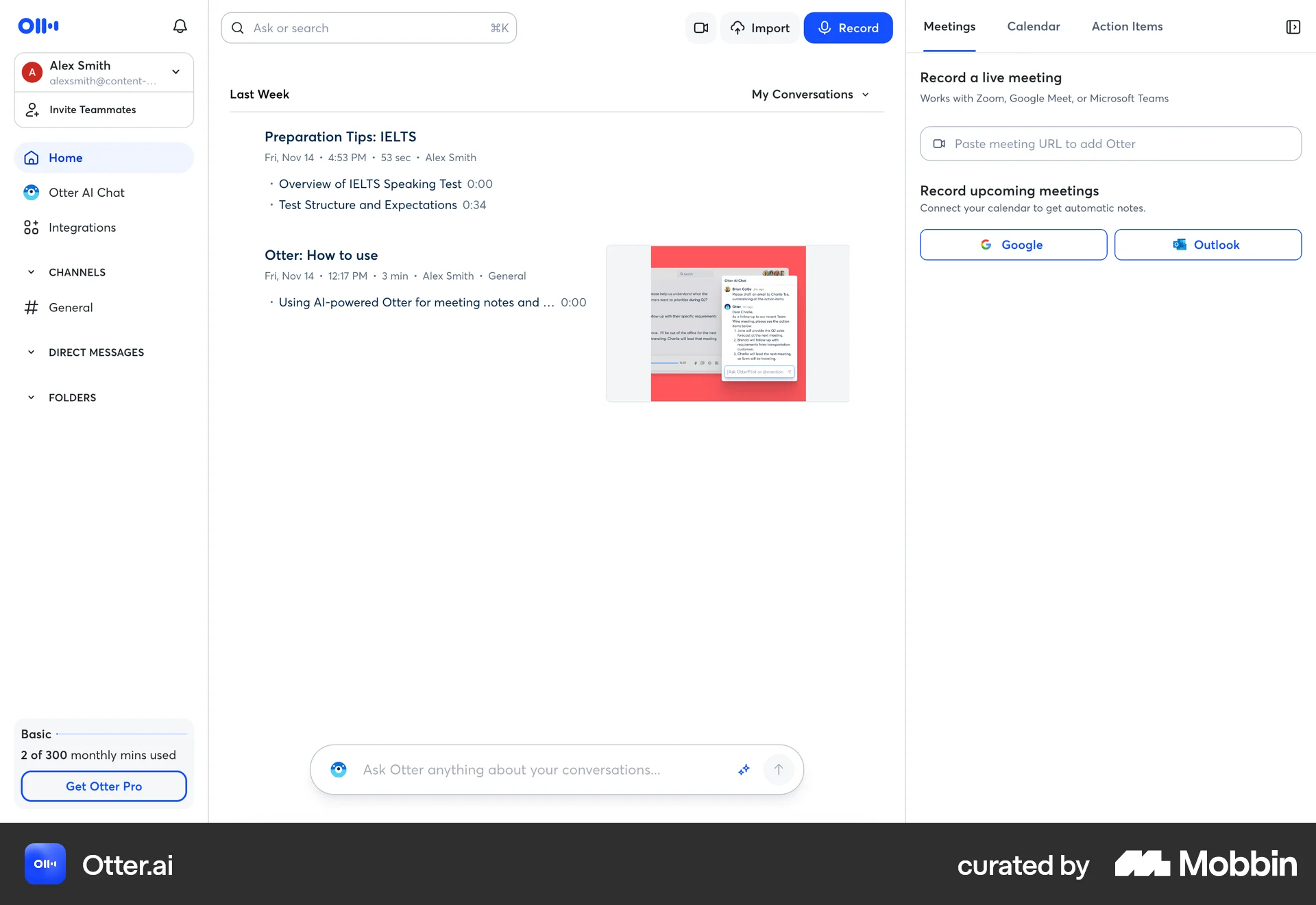Jump to Overview of IELTS Speaking Test
1316x905 pixels.
click(x=370, y=184)
